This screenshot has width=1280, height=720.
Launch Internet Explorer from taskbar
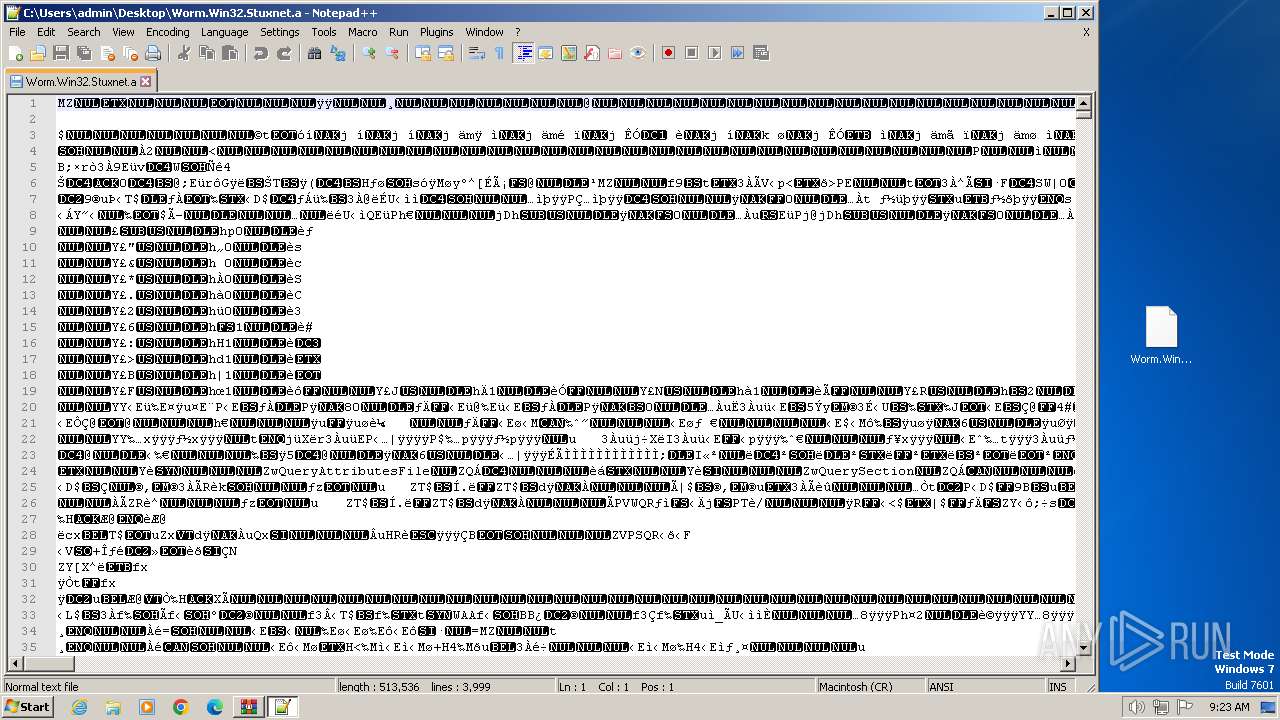click(79, 707)
